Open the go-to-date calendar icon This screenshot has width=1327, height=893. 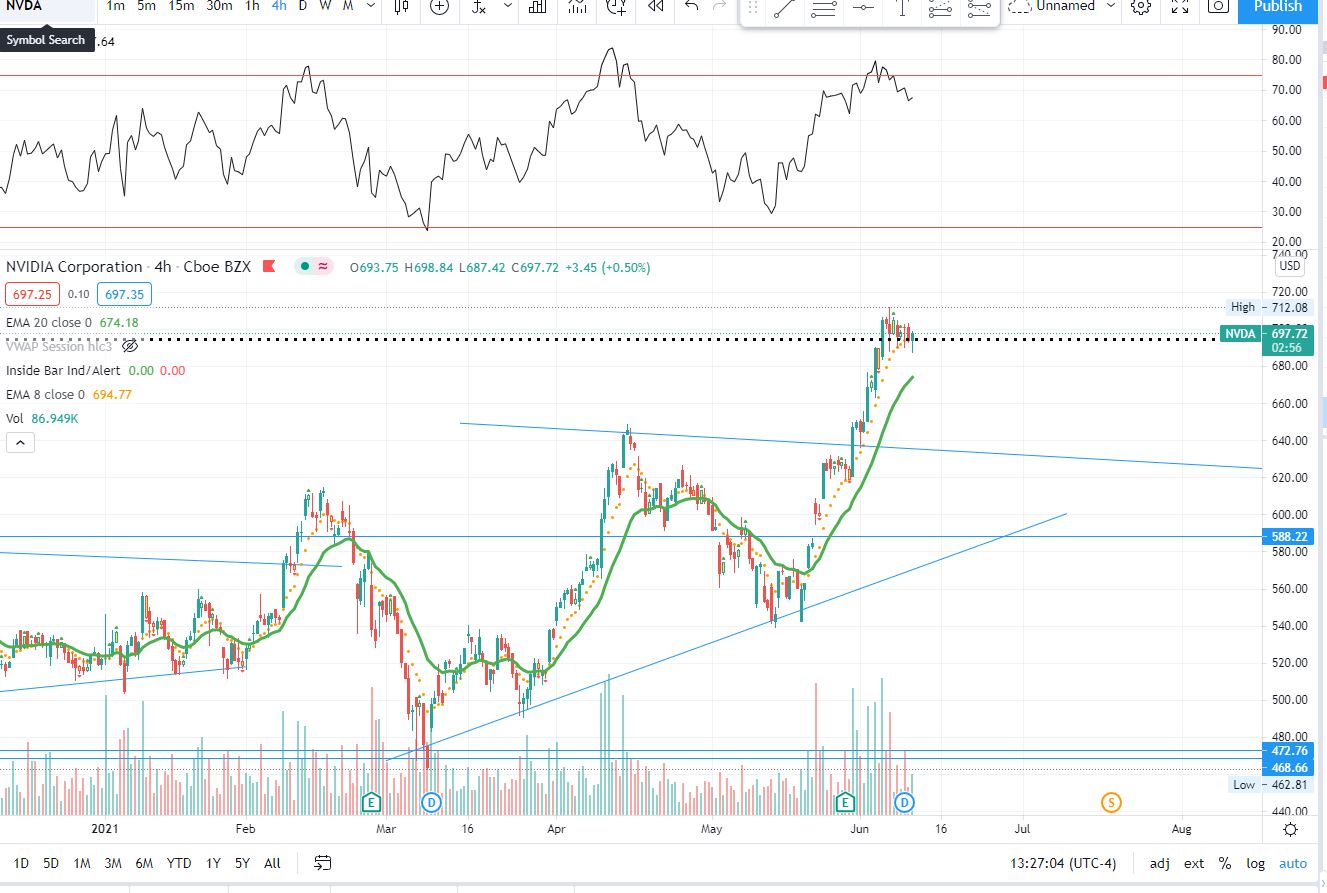click(x=323, y=862)
